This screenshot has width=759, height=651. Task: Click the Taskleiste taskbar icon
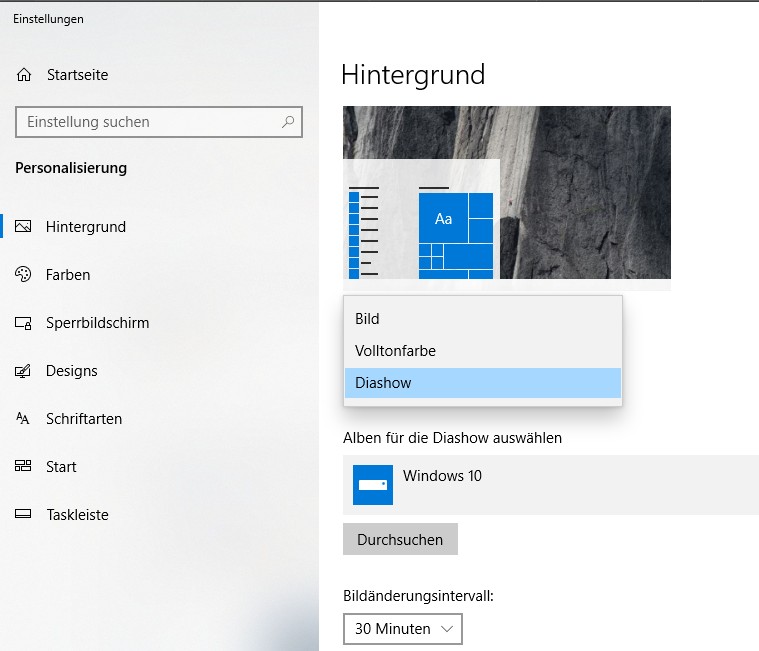[x=23, y=514]
